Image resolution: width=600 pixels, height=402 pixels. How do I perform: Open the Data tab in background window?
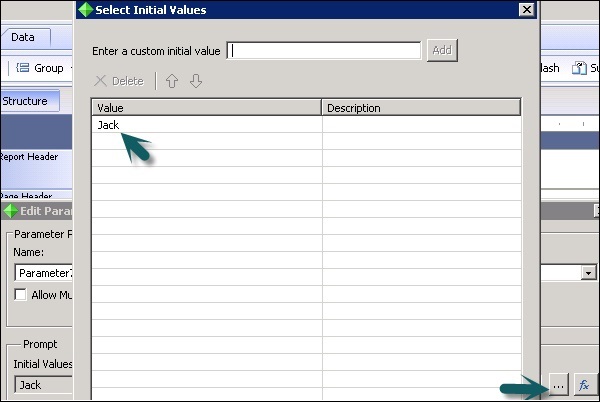(25, 37)
